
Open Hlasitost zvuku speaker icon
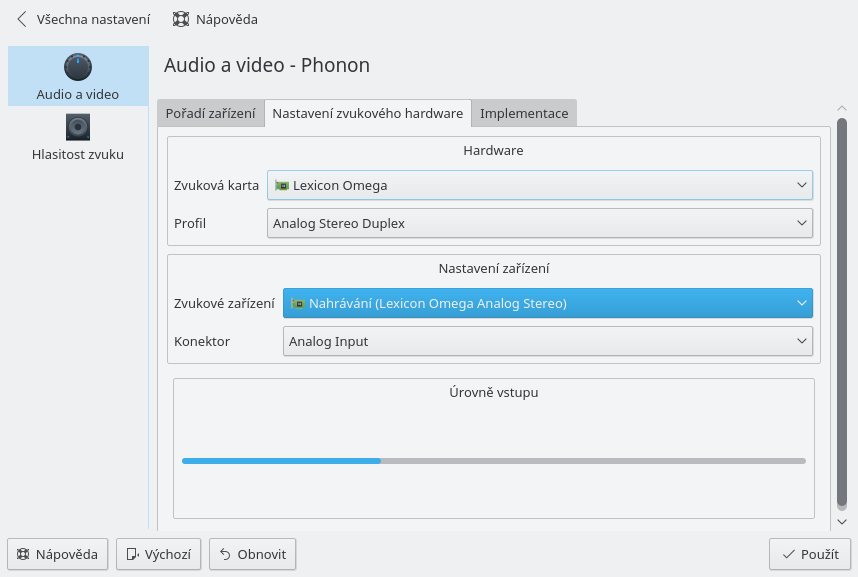(x=78, y=126)
